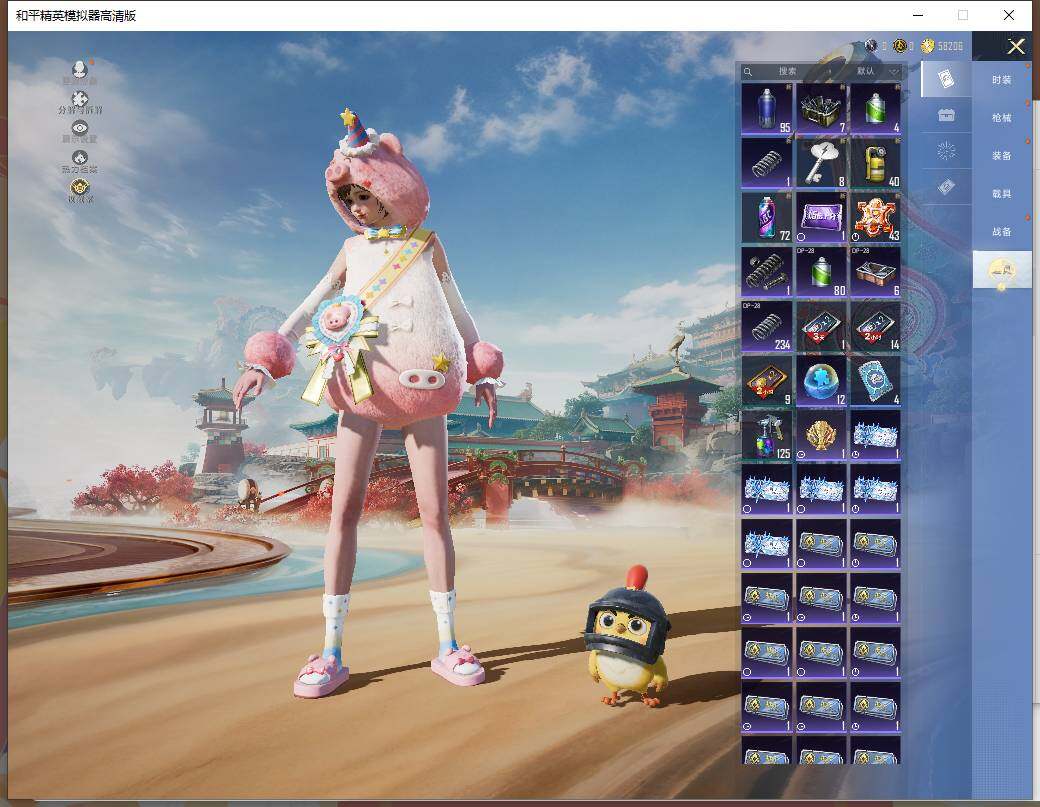The height and width of the screenshot is (807, 1040).
Task: Select the plain spring item next to cloud key
Action: (767, 163)
